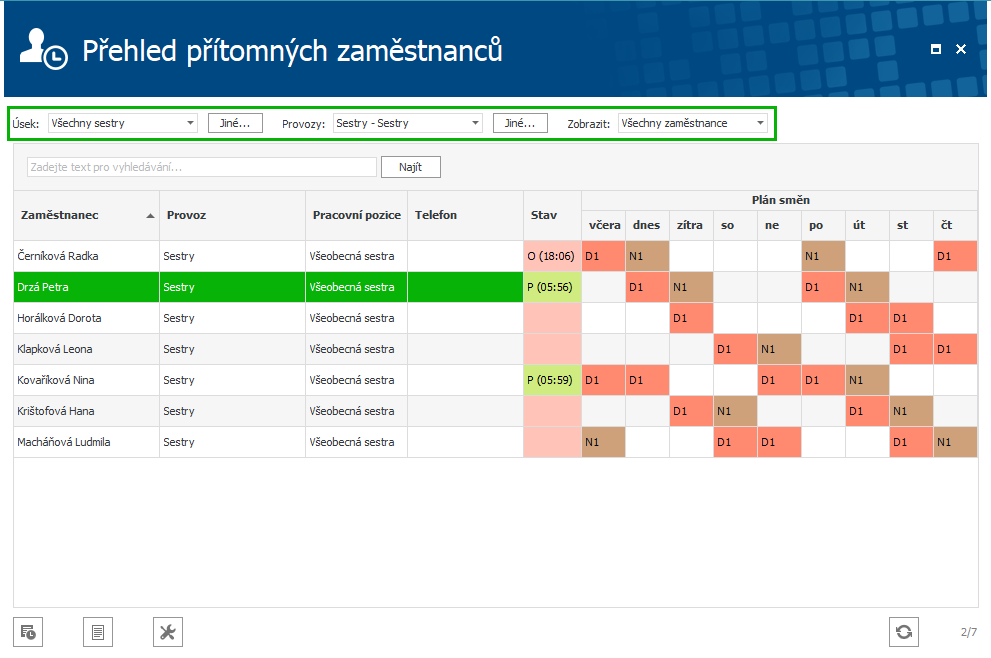Click Černíková Radka's včera D1 shift cell
This screenshot has height=658, width=991.
pyautogui.click(x=604, y=256)
